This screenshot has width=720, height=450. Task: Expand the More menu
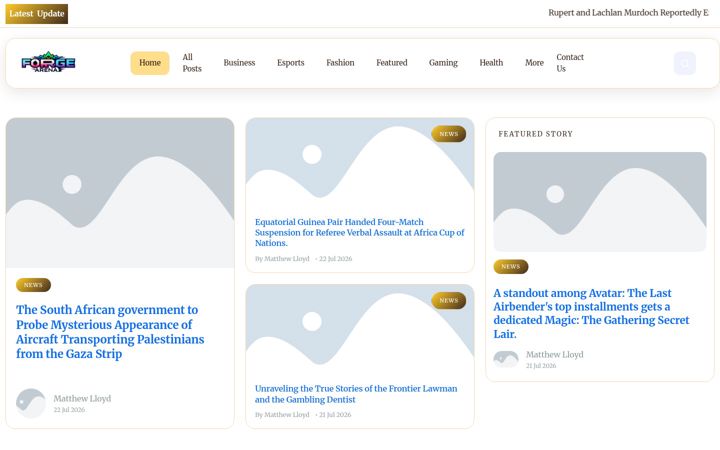(x=534, y=63)
